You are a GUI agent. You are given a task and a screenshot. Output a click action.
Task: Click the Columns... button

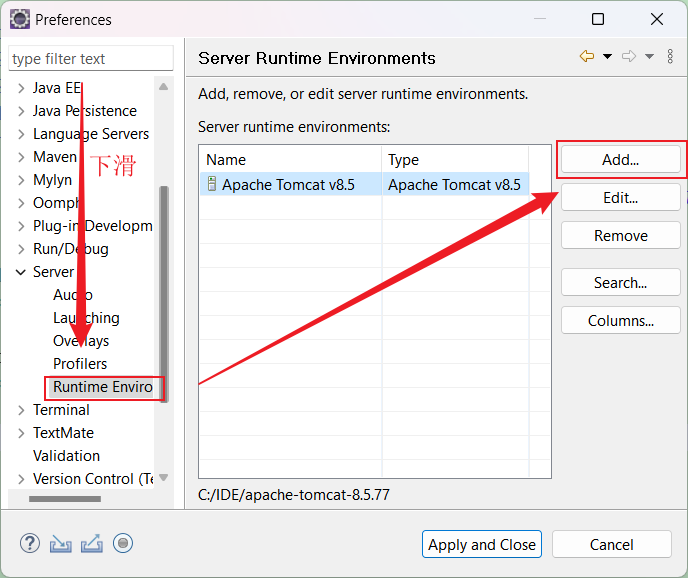620,320
